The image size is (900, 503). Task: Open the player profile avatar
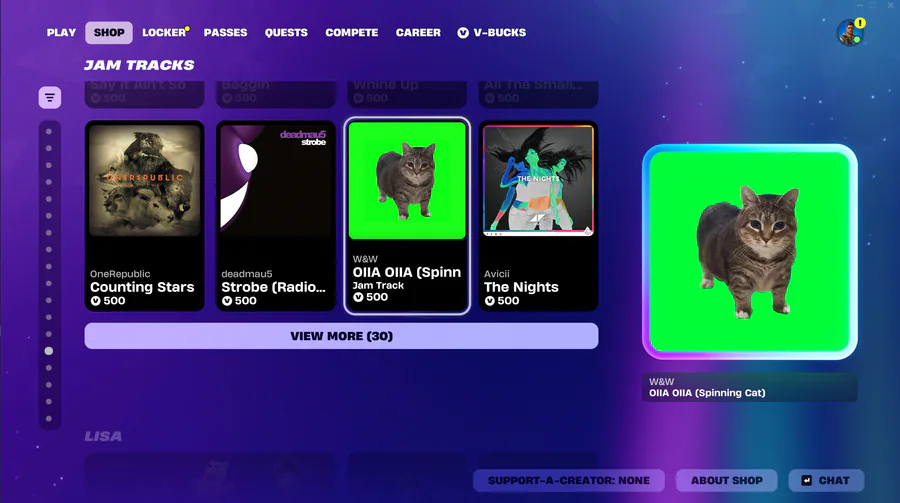[849, 33]
